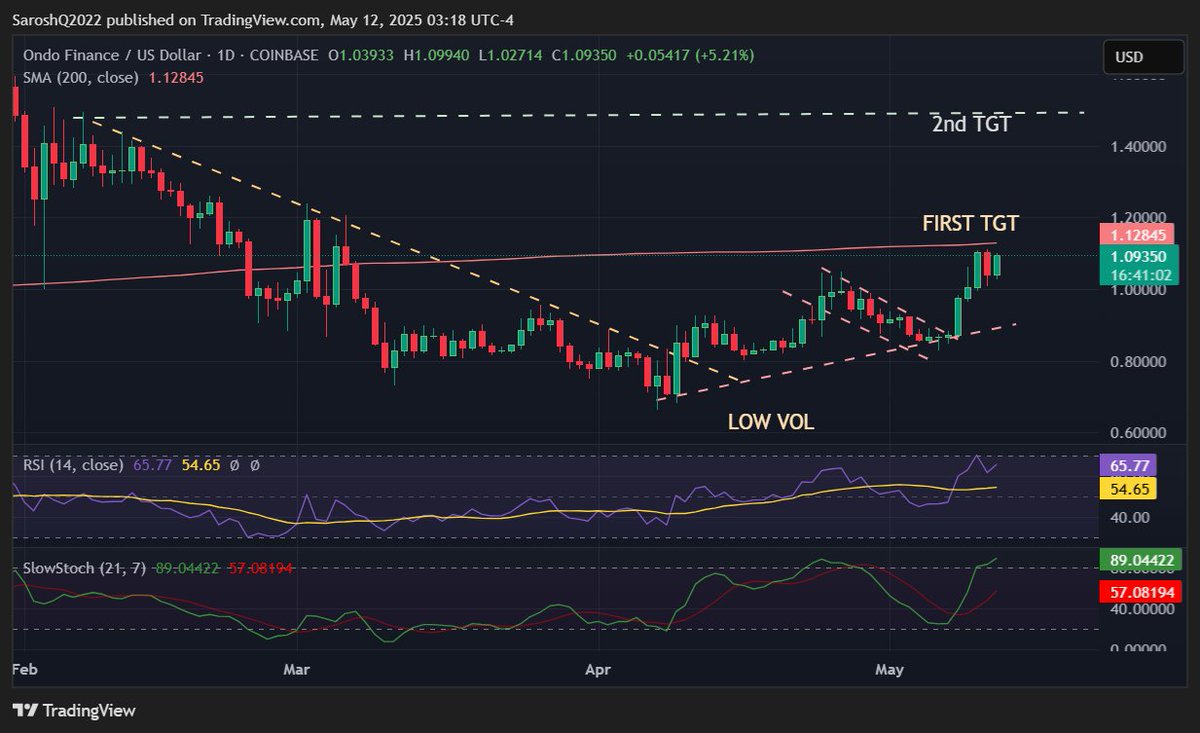Click the open value O1.03933
The width and height of the screenshot is (1200, 733).
pos(363,56)
